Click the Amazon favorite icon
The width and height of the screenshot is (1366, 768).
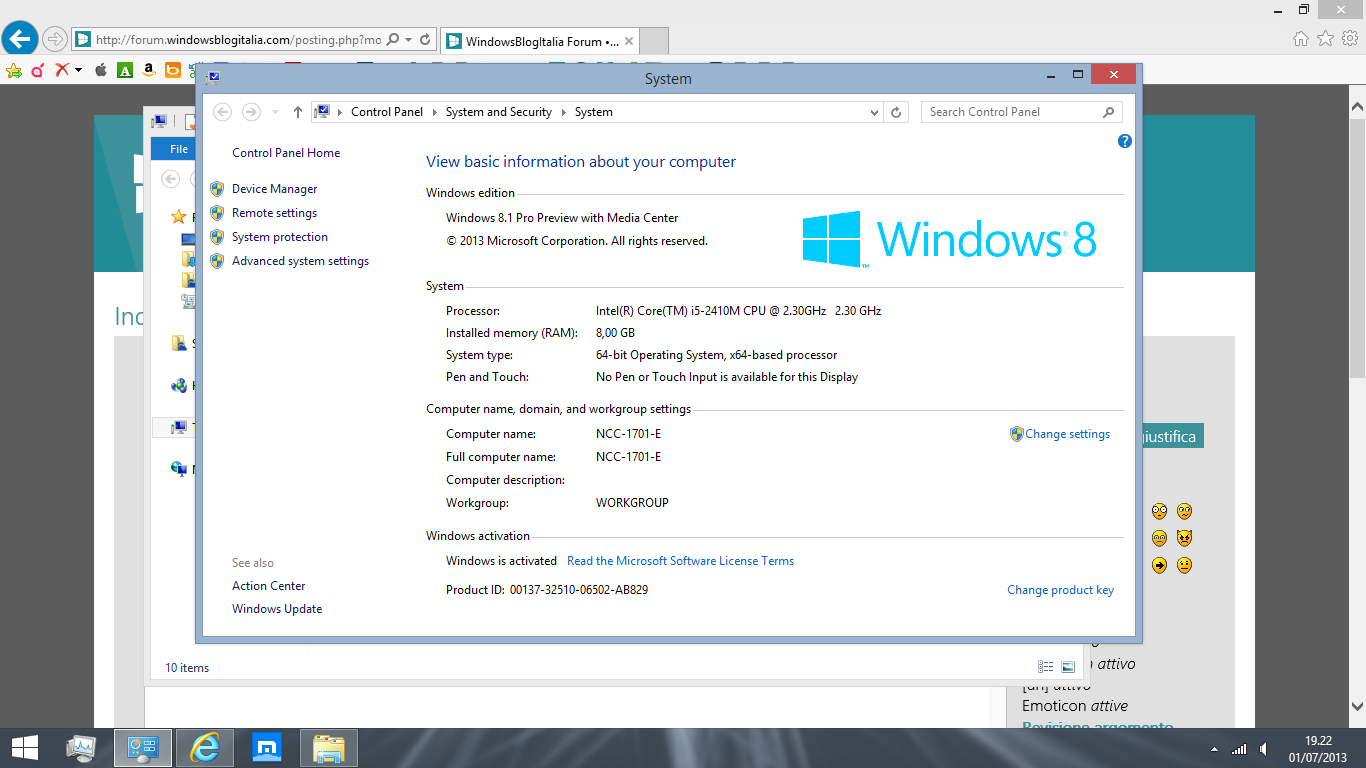(149, 70)
